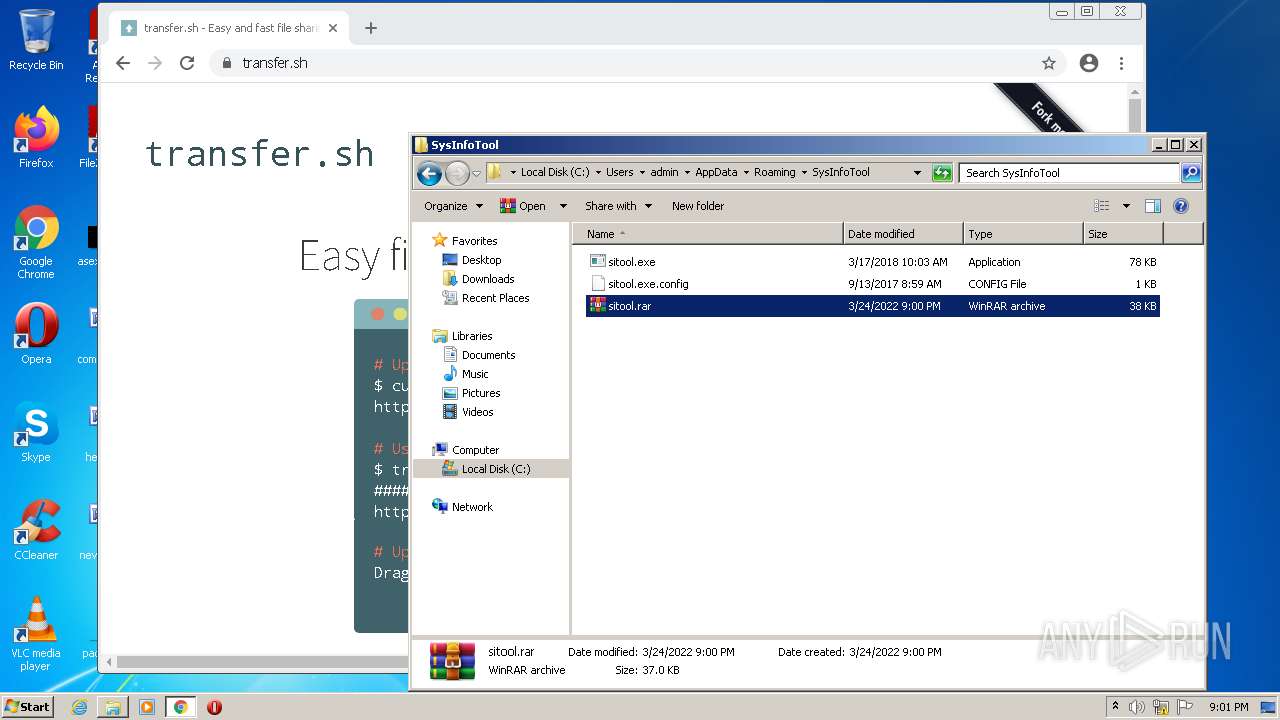1280x720 pixels.
Task: Open a new Chrome tab with plus
Action: click(x=371, y=28)
